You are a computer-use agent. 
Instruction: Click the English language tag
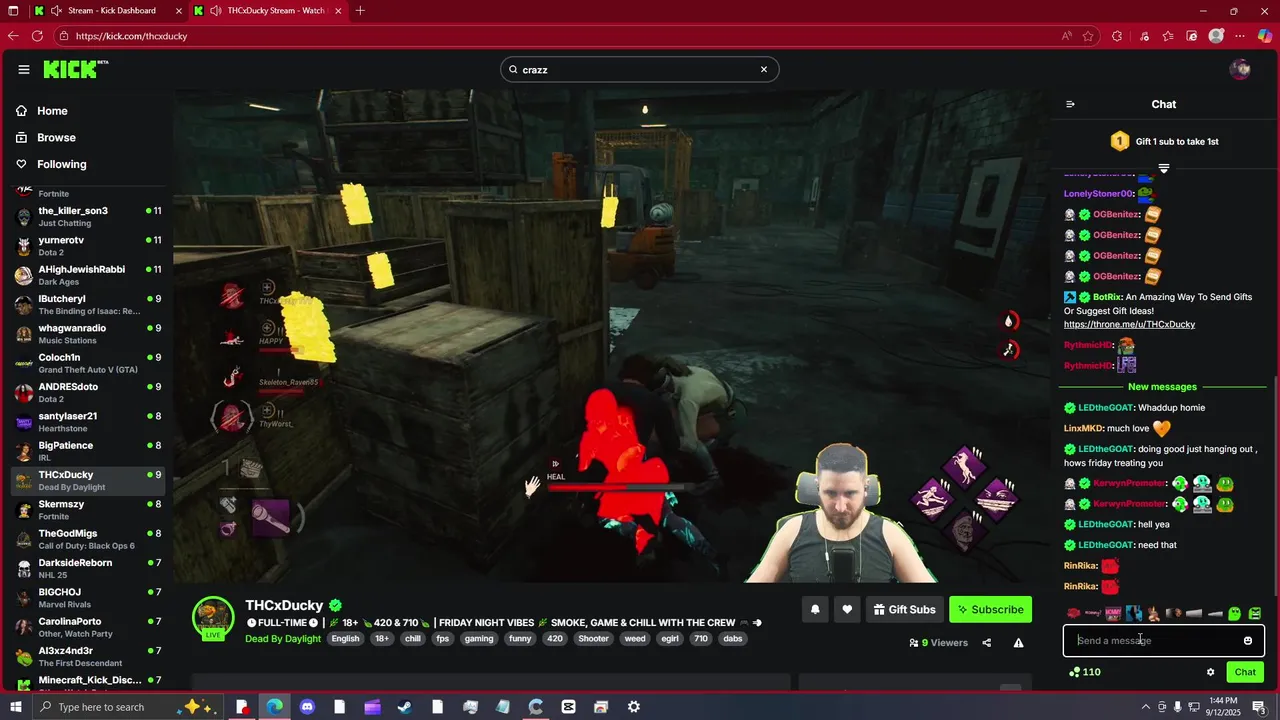coord(345,639)
